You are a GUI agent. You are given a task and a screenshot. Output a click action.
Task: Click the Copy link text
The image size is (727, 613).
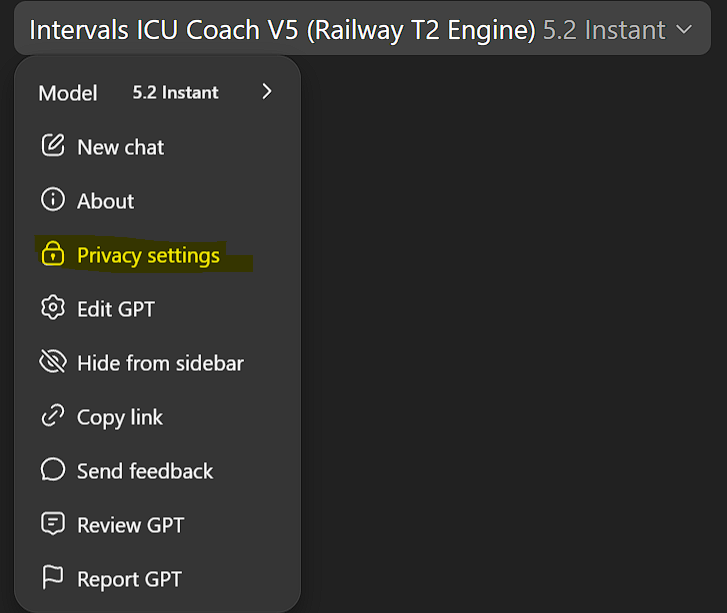click(119, 417)
